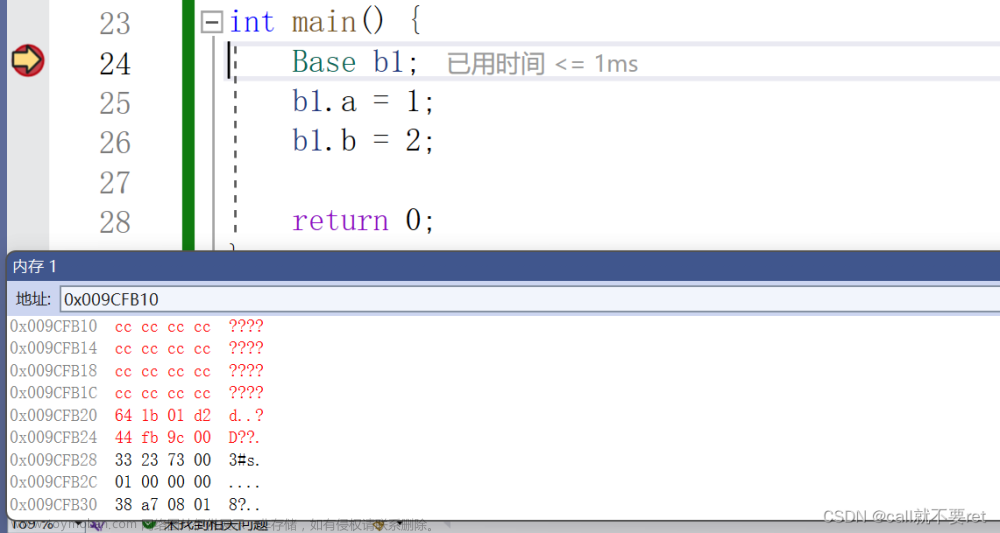This screenshot has height=533, width=1000.
Task: Collapse the main() function block
Action: point(211,22)
